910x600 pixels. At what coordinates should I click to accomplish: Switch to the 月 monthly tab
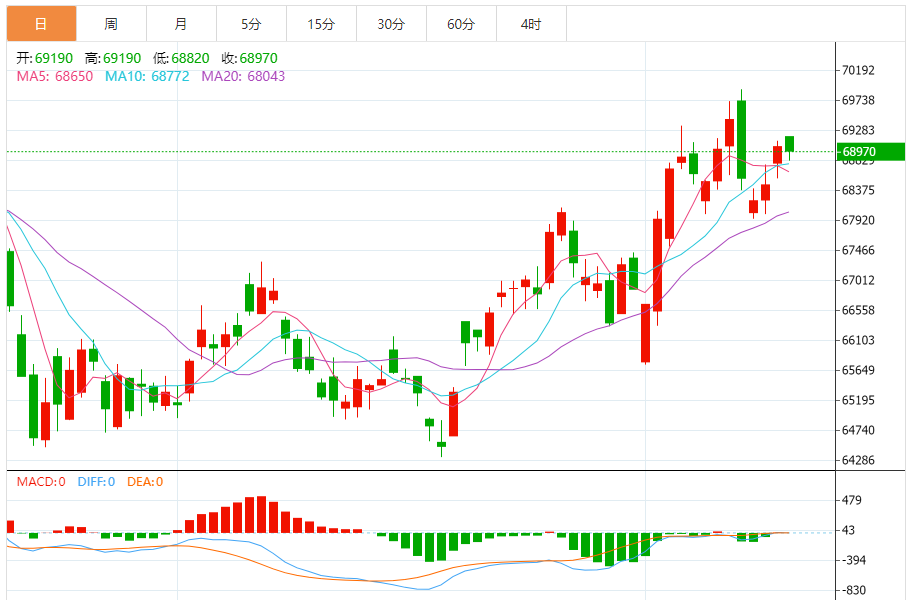[x=181, y=24]
